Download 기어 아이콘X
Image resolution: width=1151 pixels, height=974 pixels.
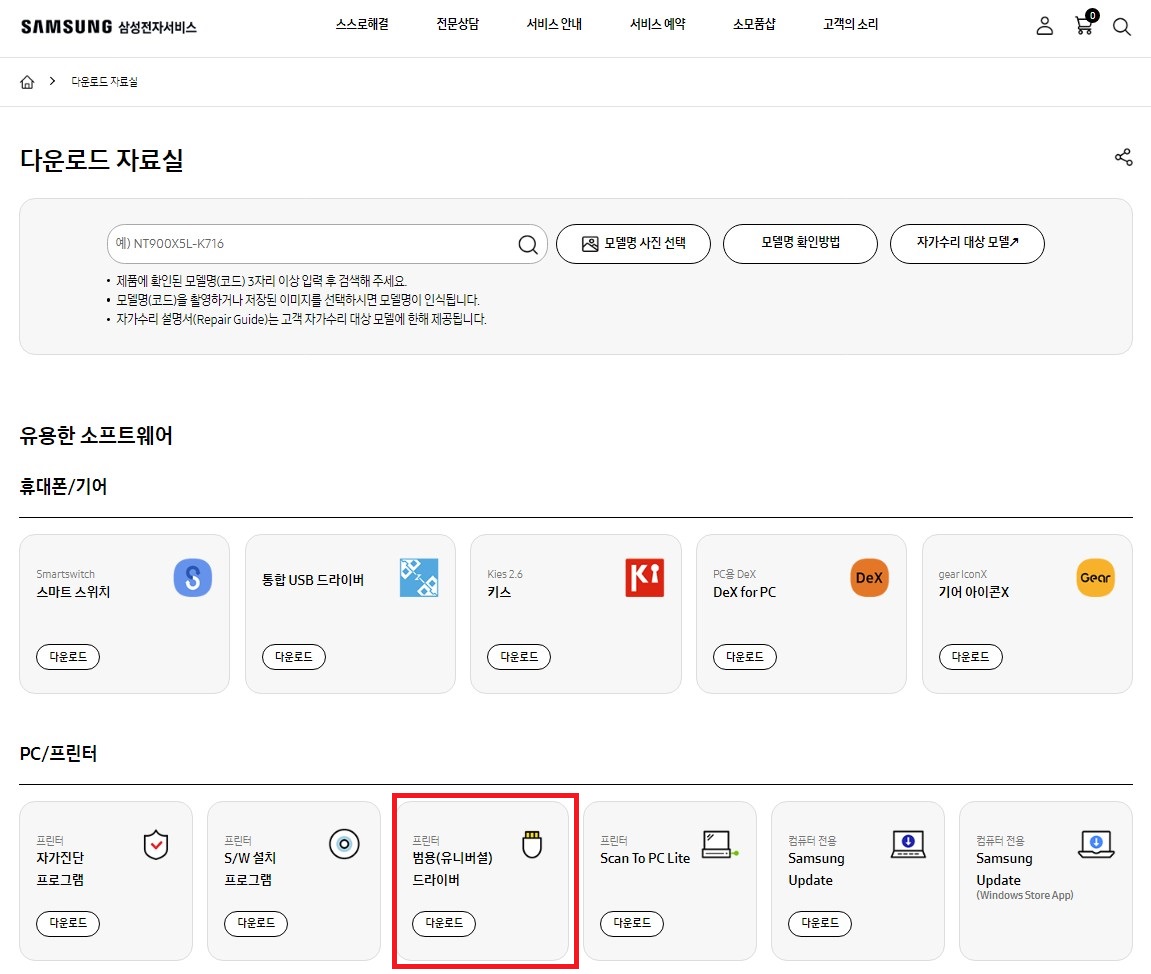pyautogui.click(x=970, y=657)
